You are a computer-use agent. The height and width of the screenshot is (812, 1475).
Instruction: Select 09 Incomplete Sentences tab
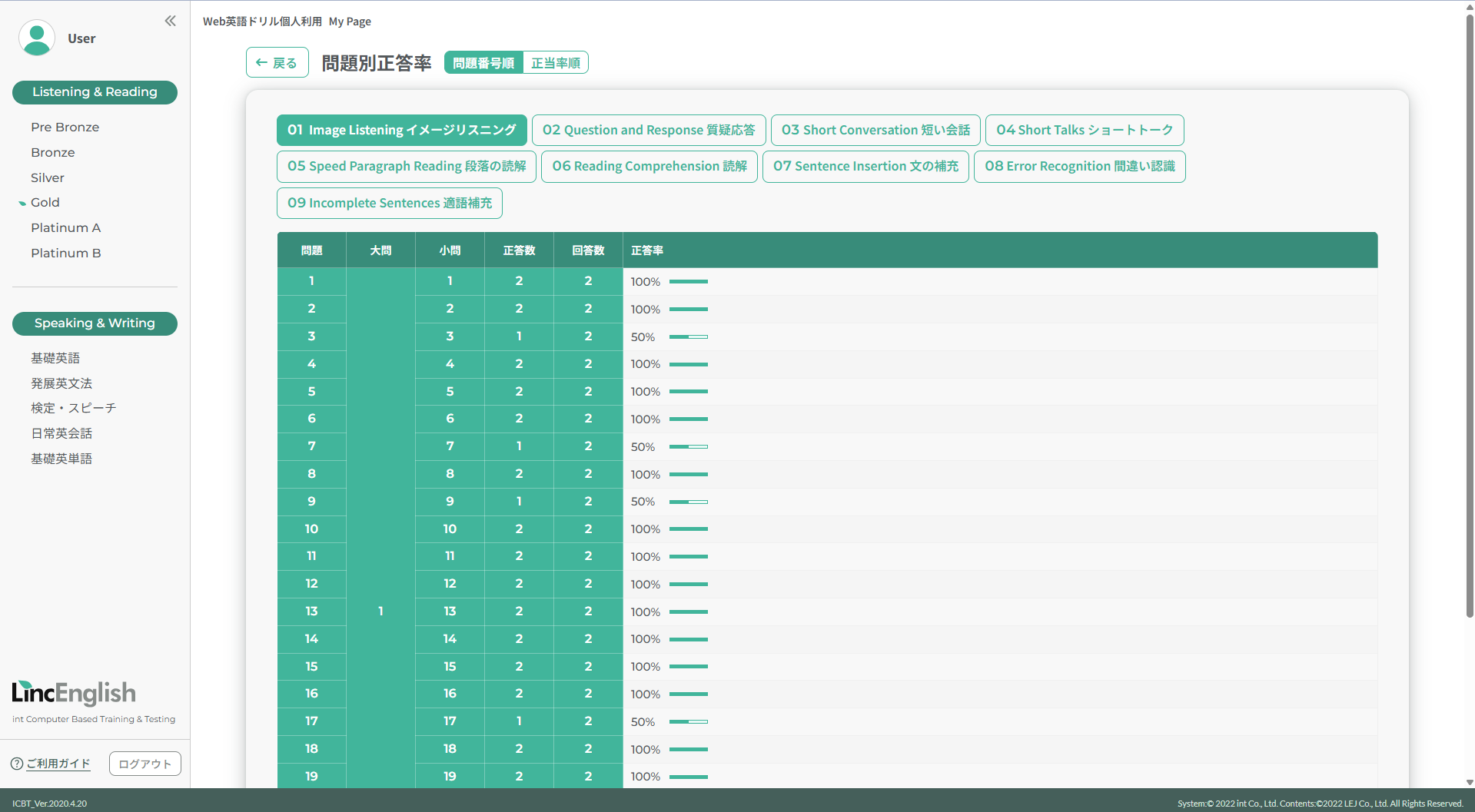pos(389,204)
